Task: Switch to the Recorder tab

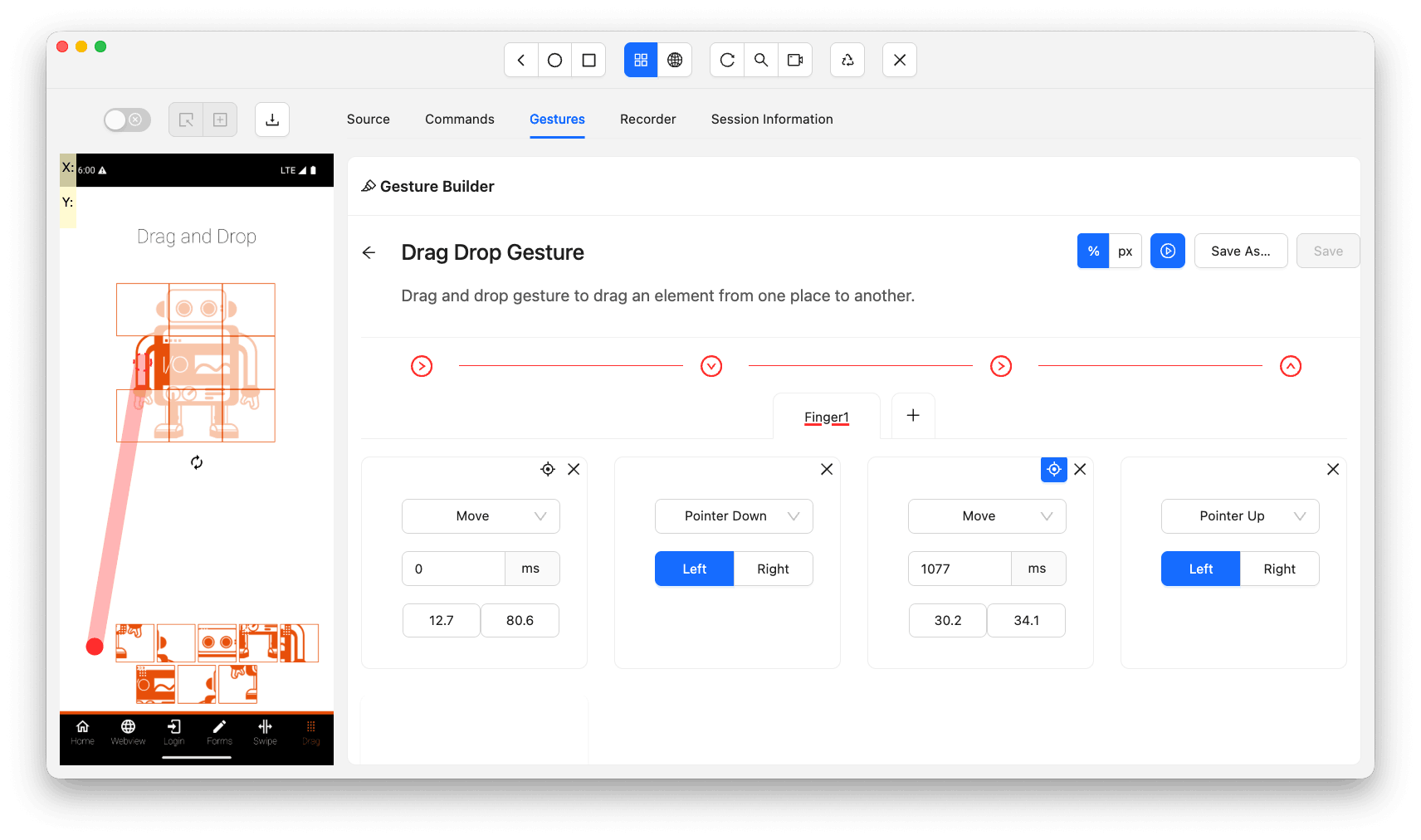Action: (x=647, y=119)
